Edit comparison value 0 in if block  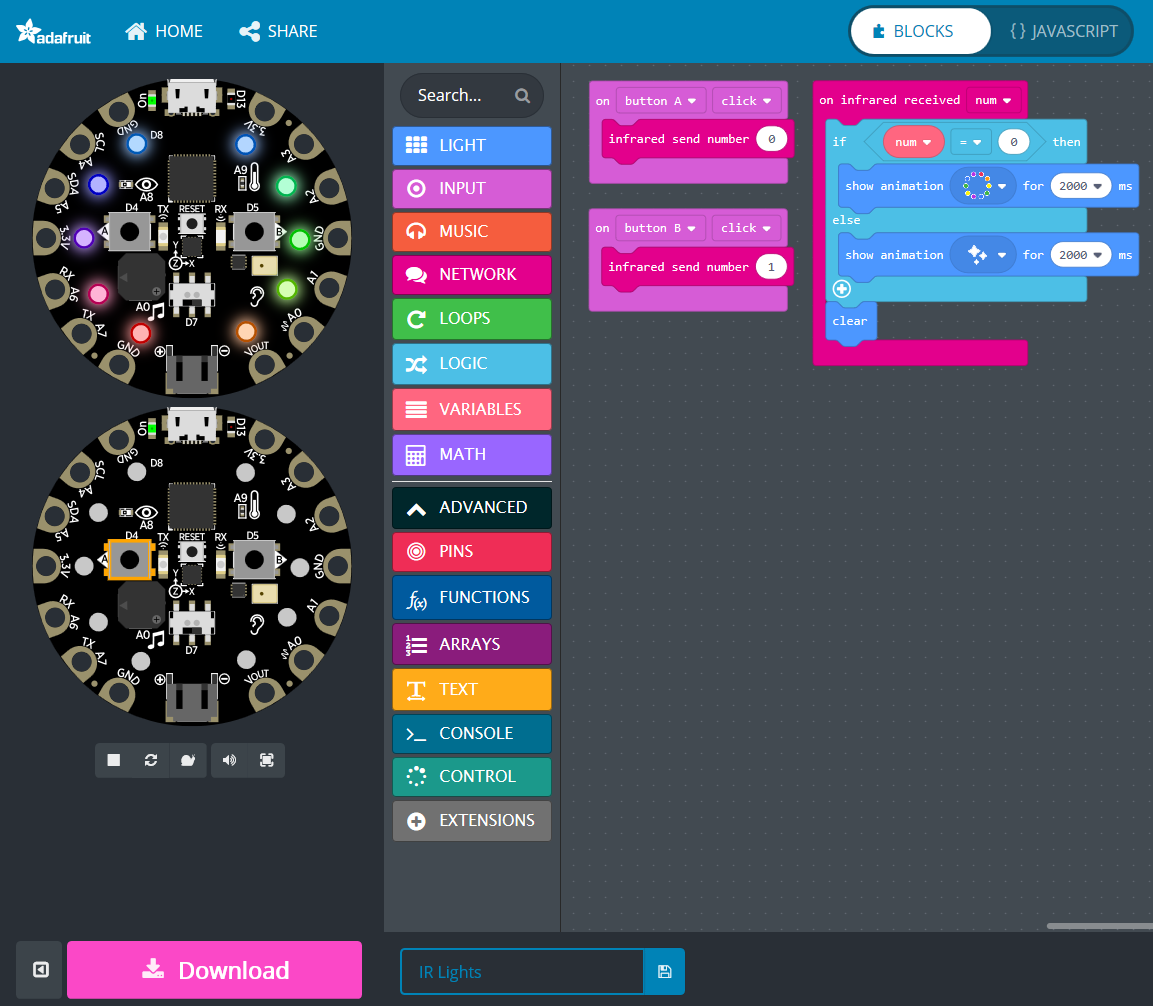coord(1013,142)
